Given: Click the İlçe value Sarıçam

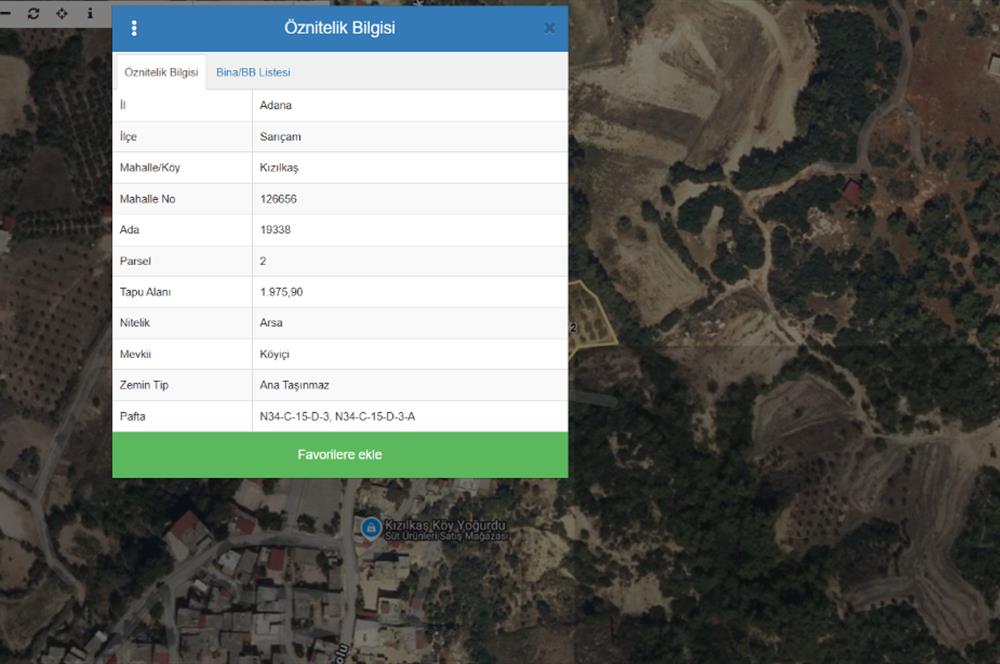Looking at the screenshot, I should [280, 136].
